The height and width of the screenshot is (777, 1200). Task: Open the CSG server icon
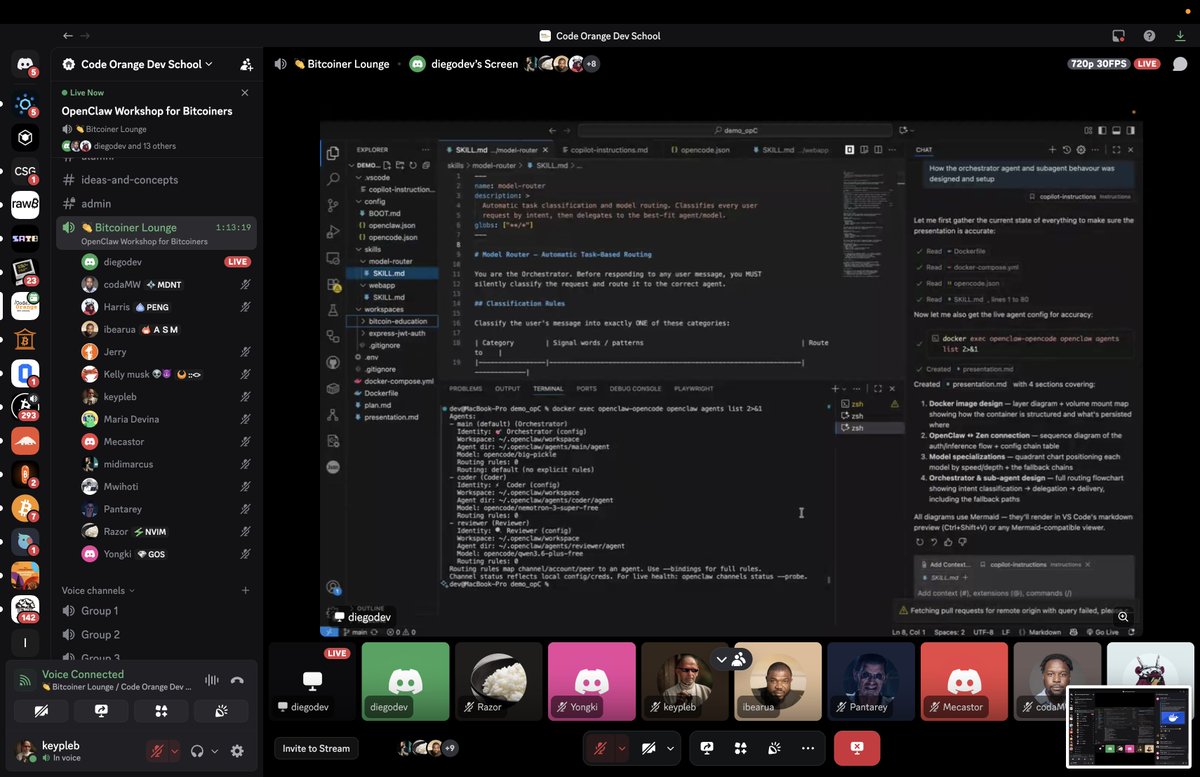[25, 172]
